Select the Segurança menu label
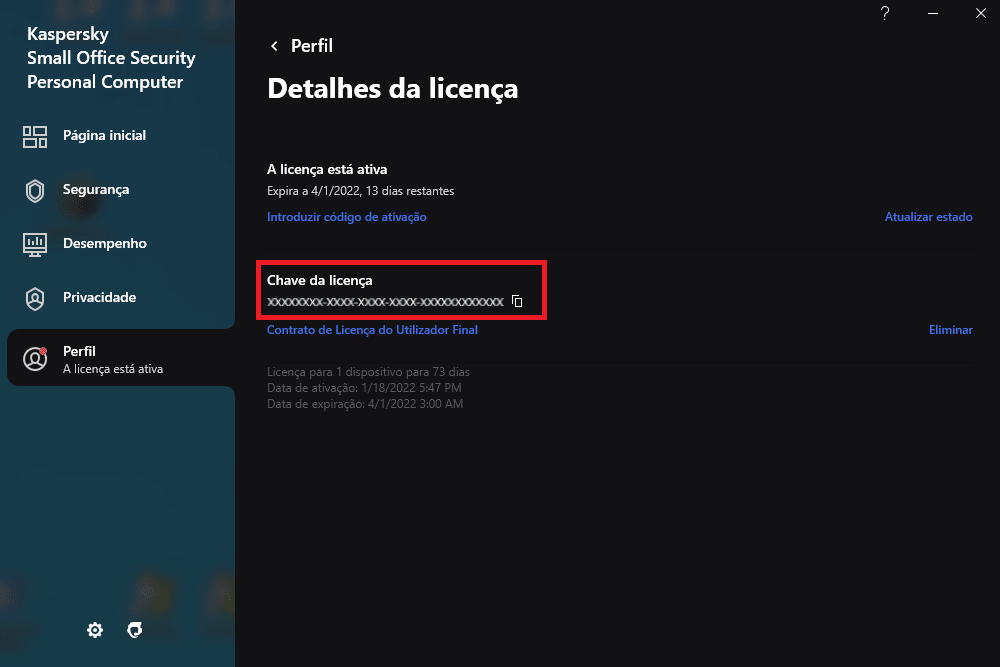 click(x=96, y=190)
